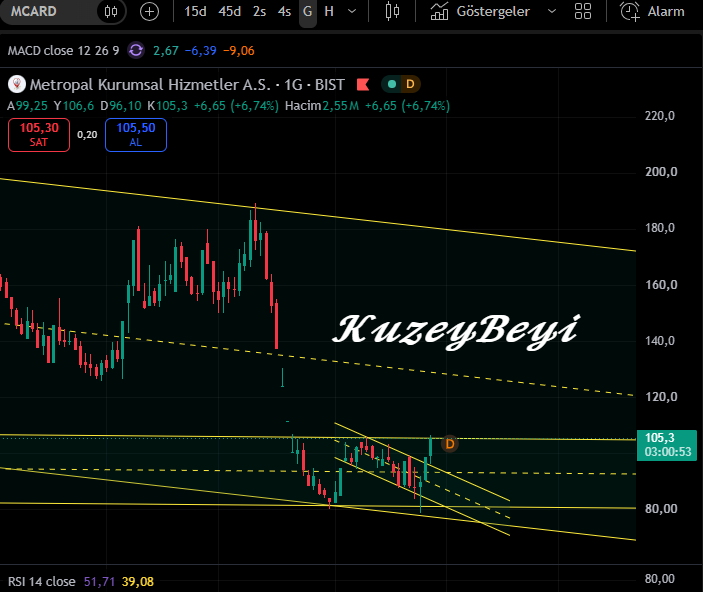
Task: Click the 200,0 price axis label
Action: tap(661, 172)
